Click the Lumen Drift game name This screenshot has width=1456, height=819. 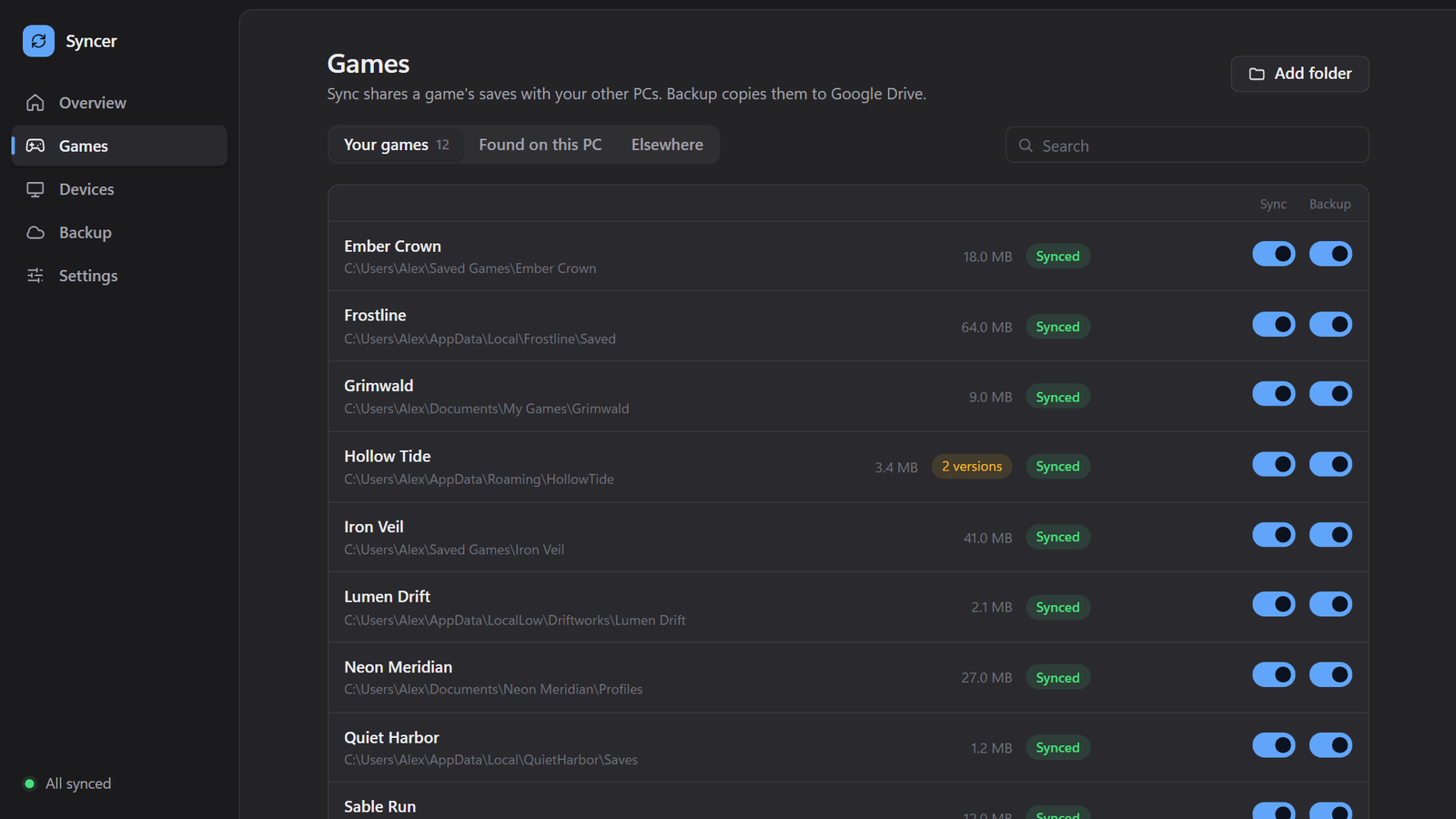387,597
